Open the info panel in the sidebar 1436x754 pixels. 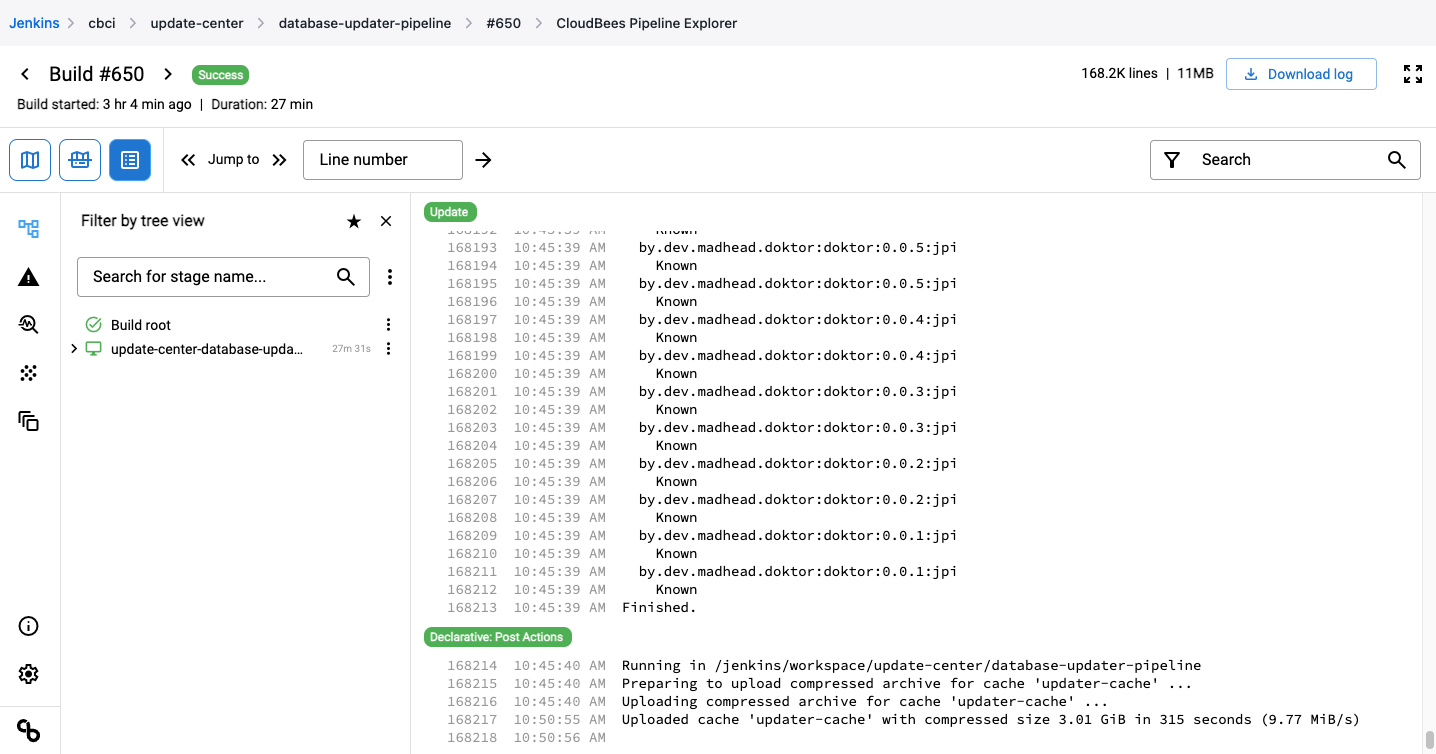[28, 626]
